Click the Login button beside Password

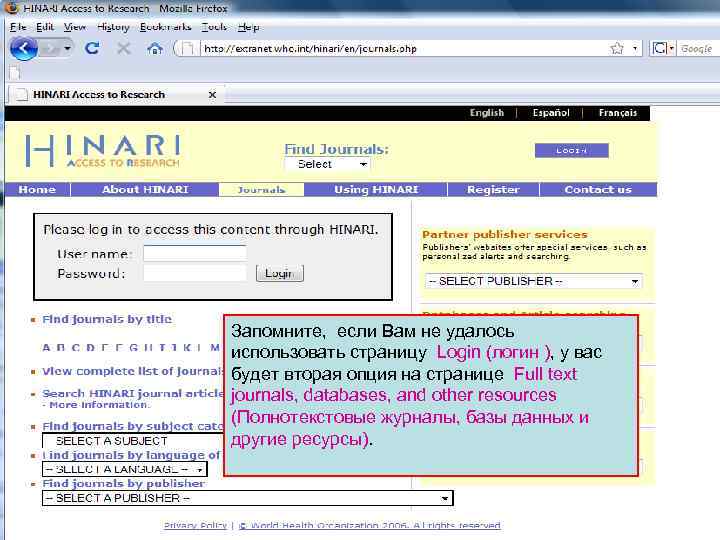(280, 273)
